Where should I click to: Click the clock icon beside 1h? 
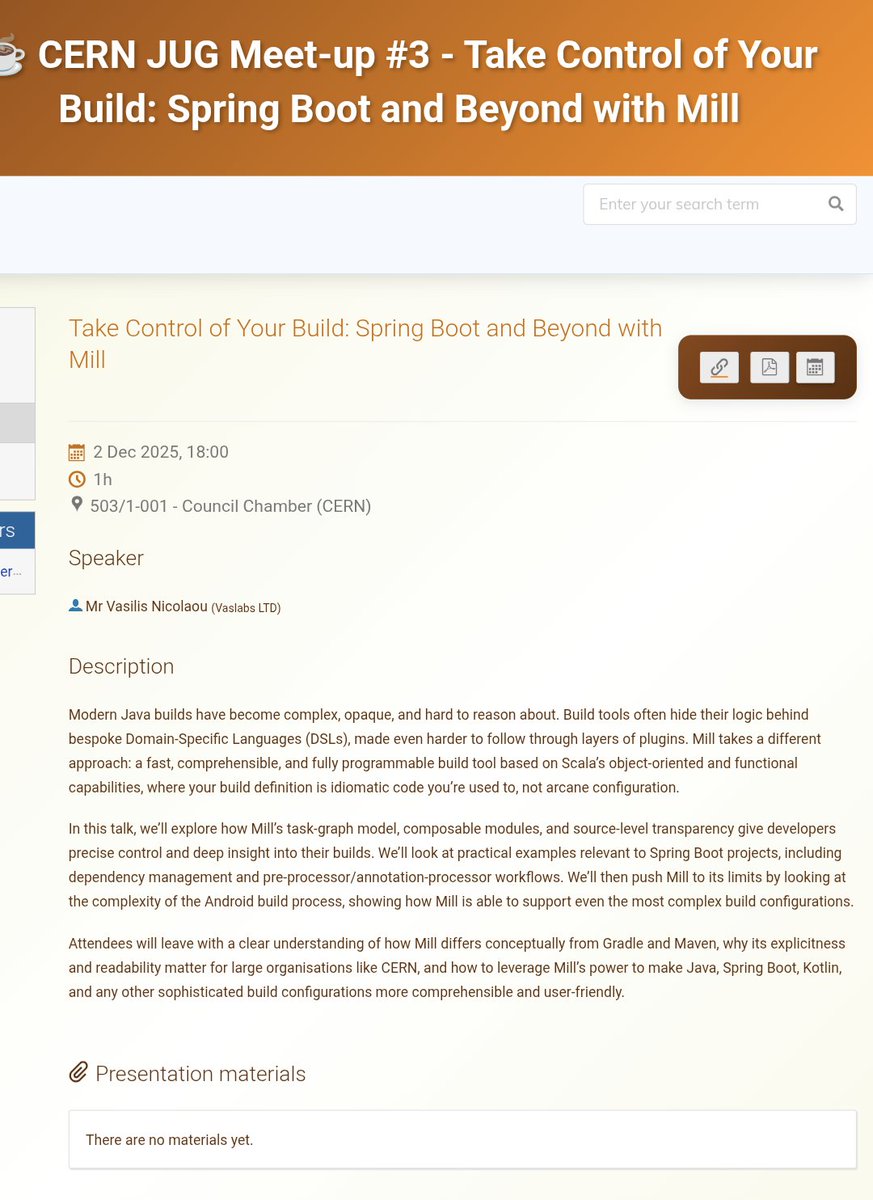(x=77, y=479)
